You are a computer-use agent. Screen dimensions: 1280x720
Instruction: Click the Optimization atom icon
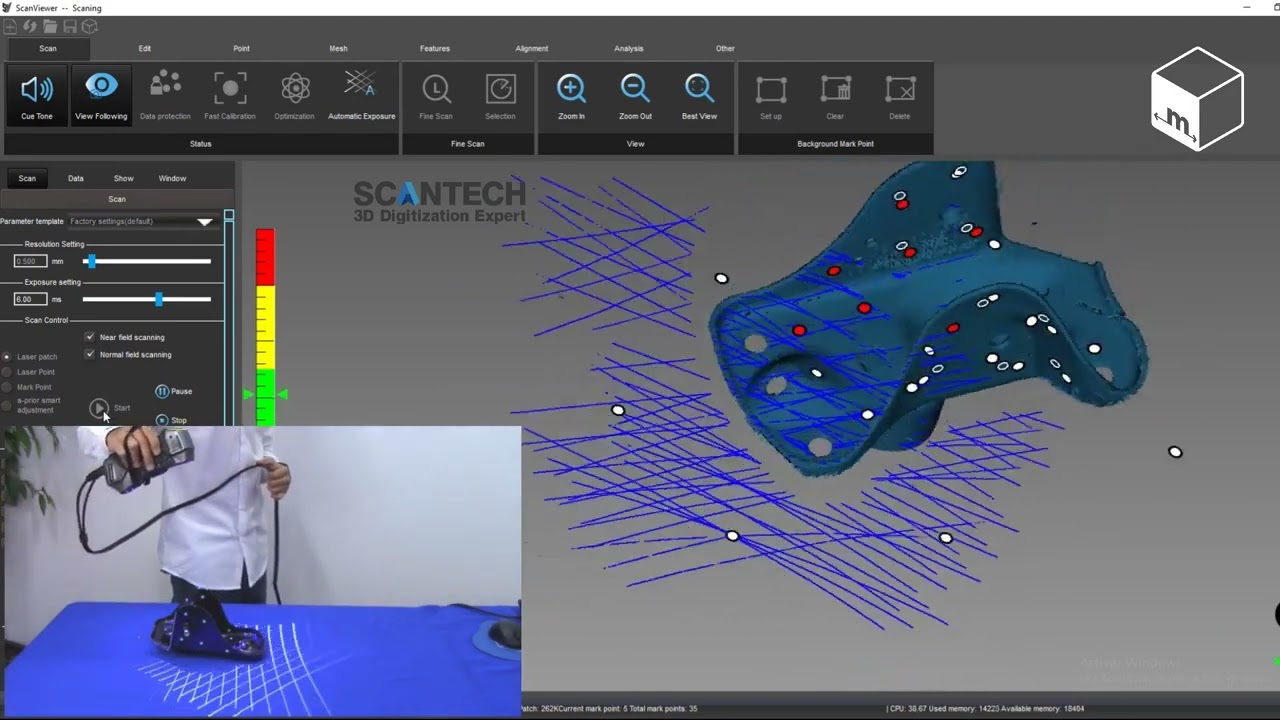(x=295, y=96)
